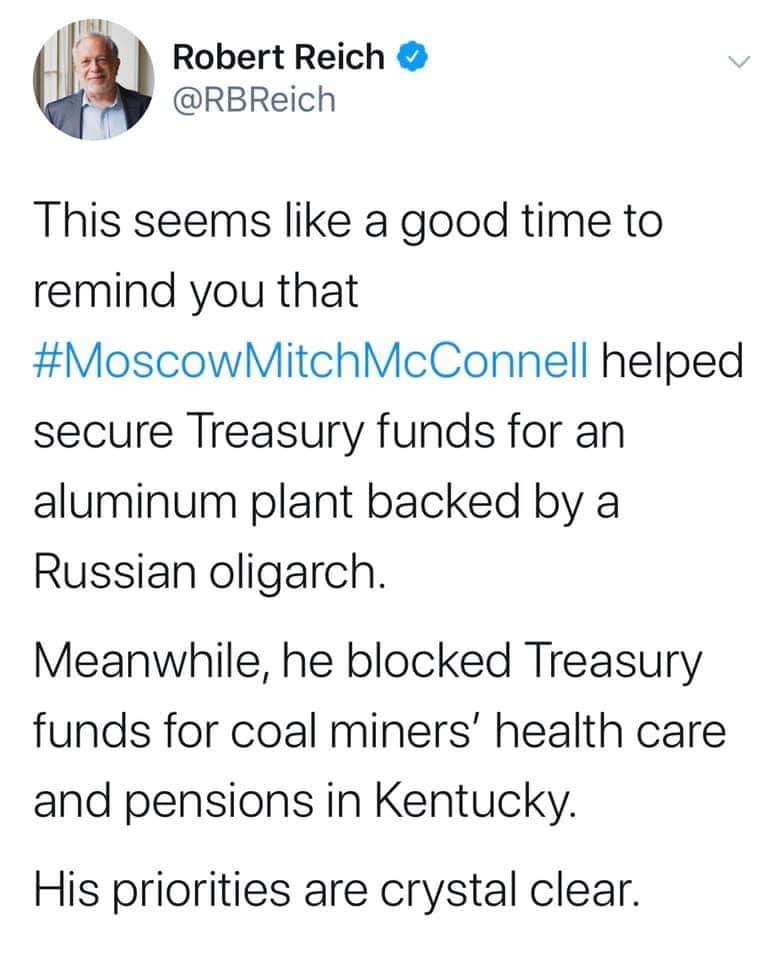Click the word "Kentucky" in the tweet
Screen dimensions: 782x960
point(473,803)
